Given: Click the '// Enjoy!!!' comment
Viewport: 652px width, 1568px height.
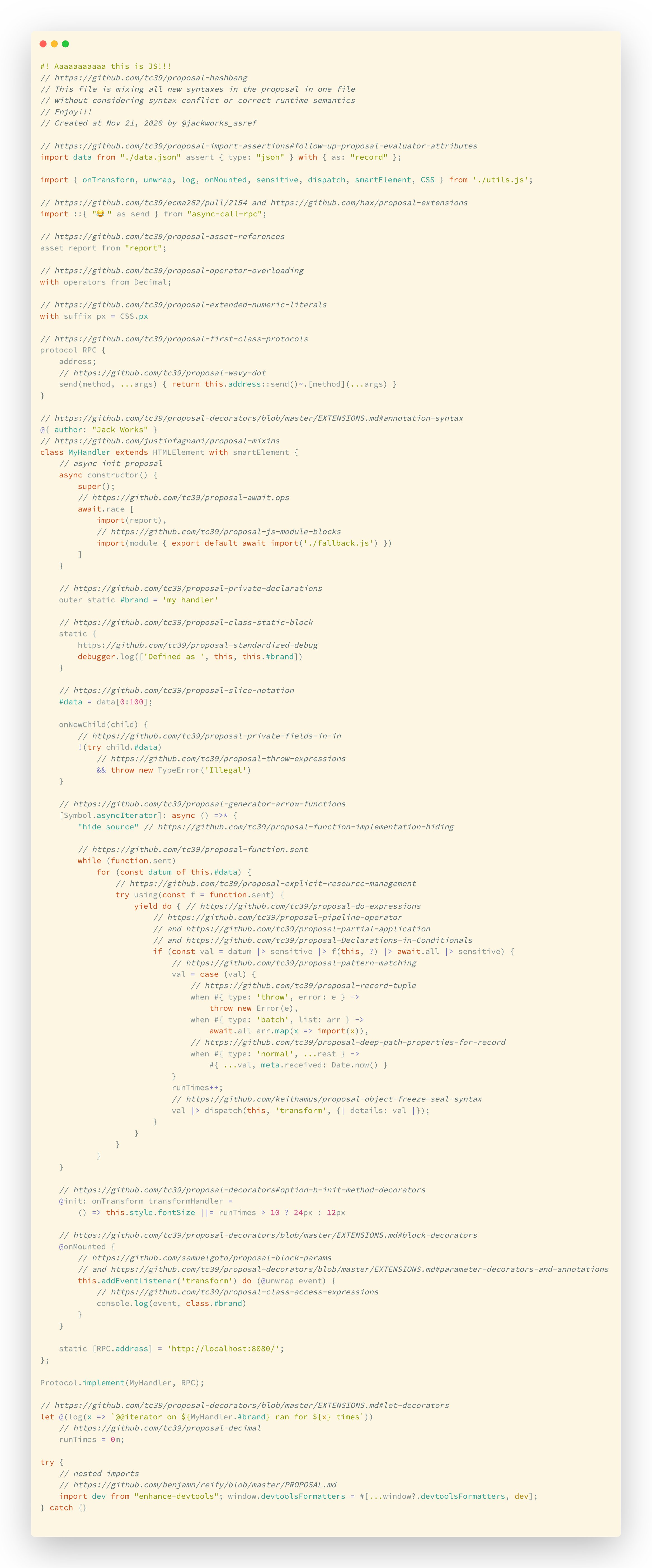Looking at the screenshot, I should [x=66, y=112].
